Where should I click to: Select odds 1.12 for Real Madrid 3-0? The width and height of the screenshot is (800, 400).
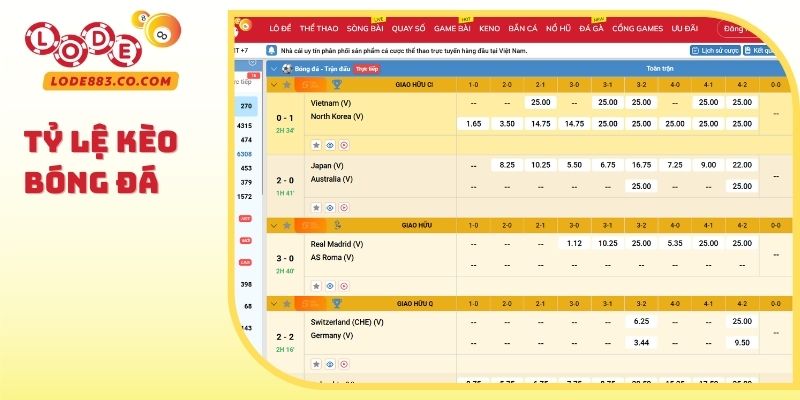(x=574, y=243)
